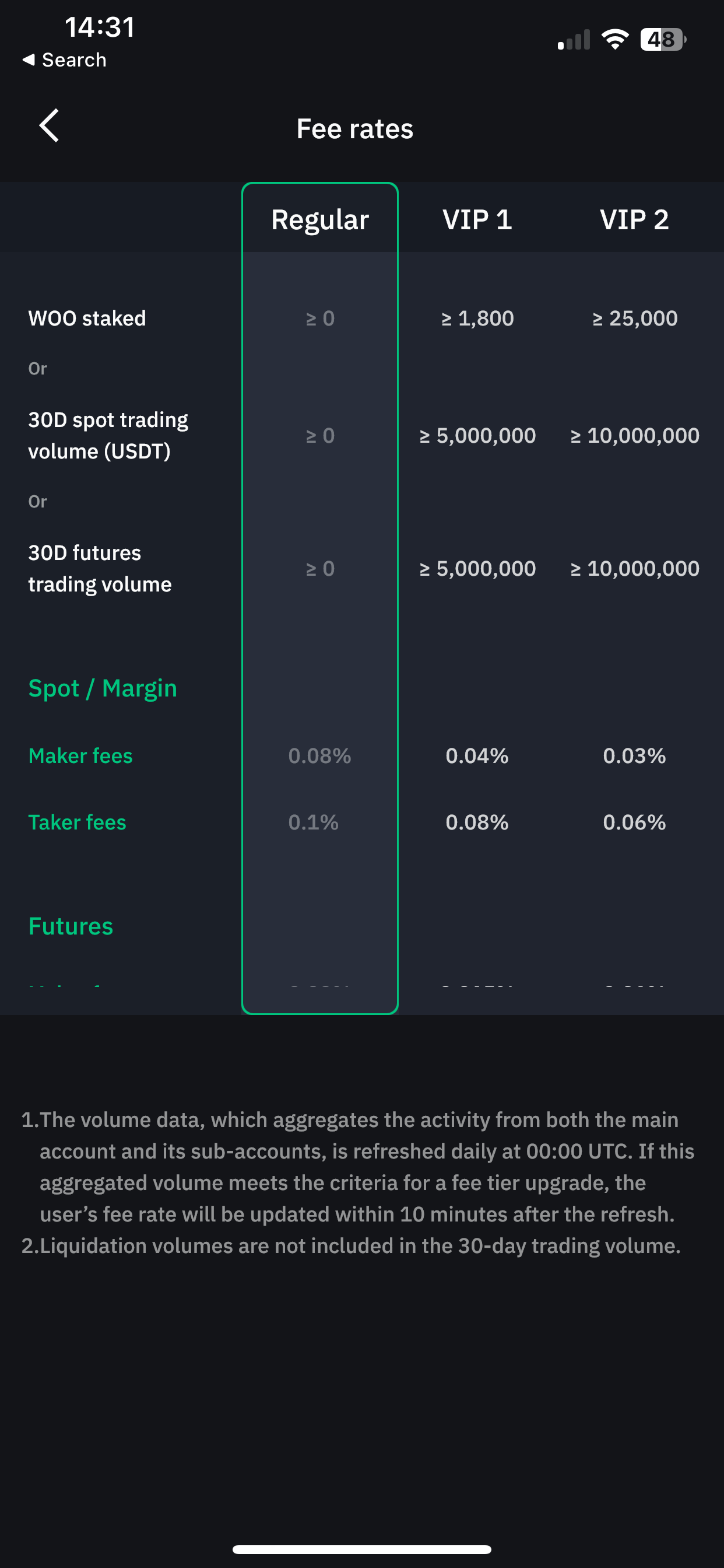Tap VIP 1 maker fee 0.04%

pyautogui.click(x=477, y=755)
